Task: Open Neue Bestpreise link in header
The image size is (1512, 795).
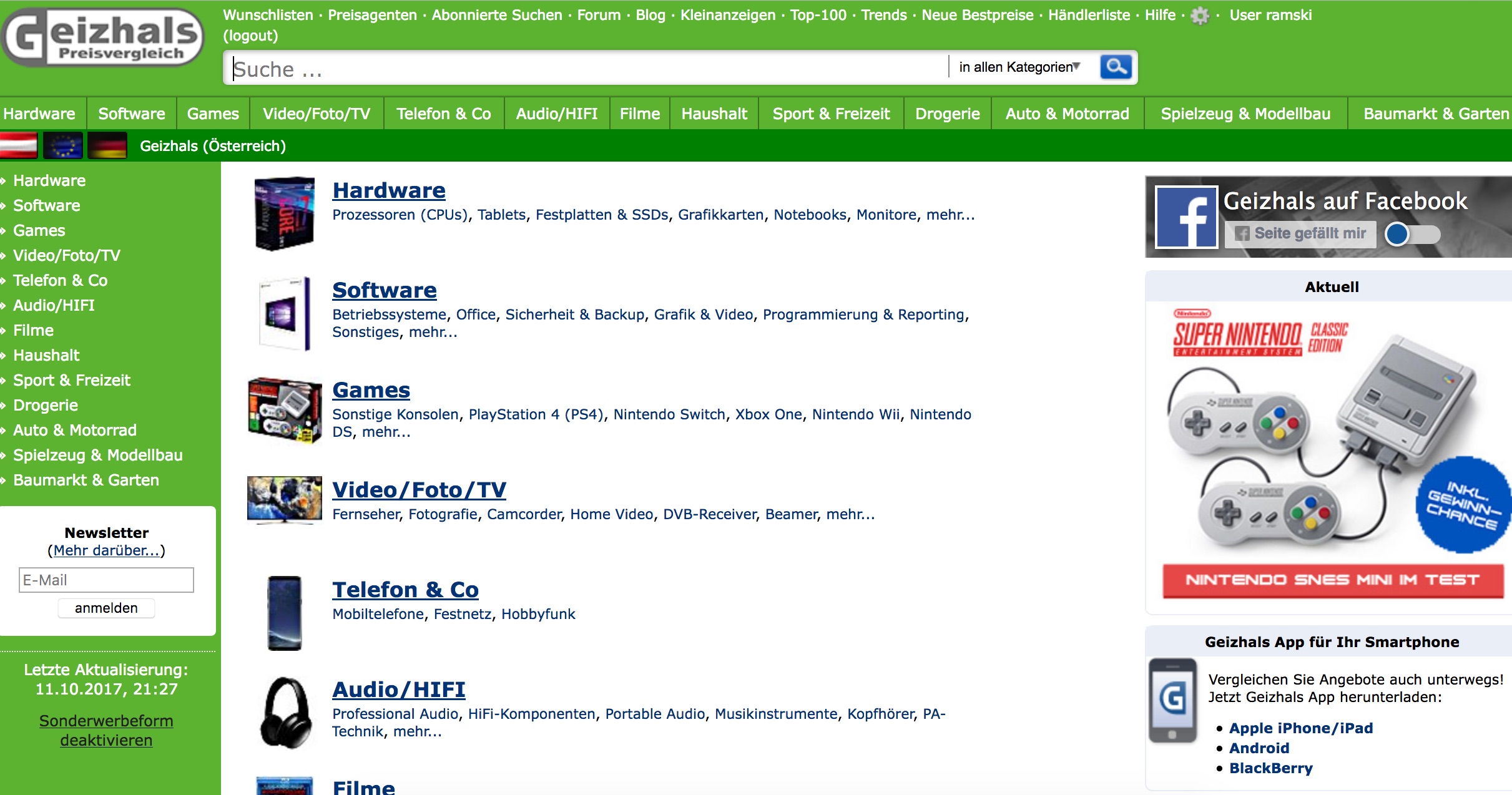Action: [x=978, y=15]
